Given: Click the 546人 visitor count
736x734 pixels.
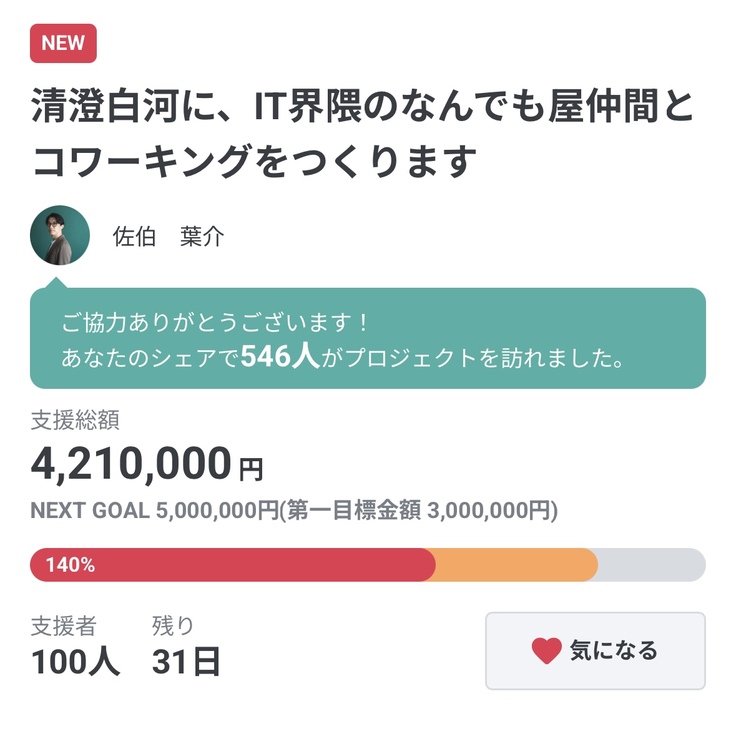Looking at the screenshot, I should point(280,357).
